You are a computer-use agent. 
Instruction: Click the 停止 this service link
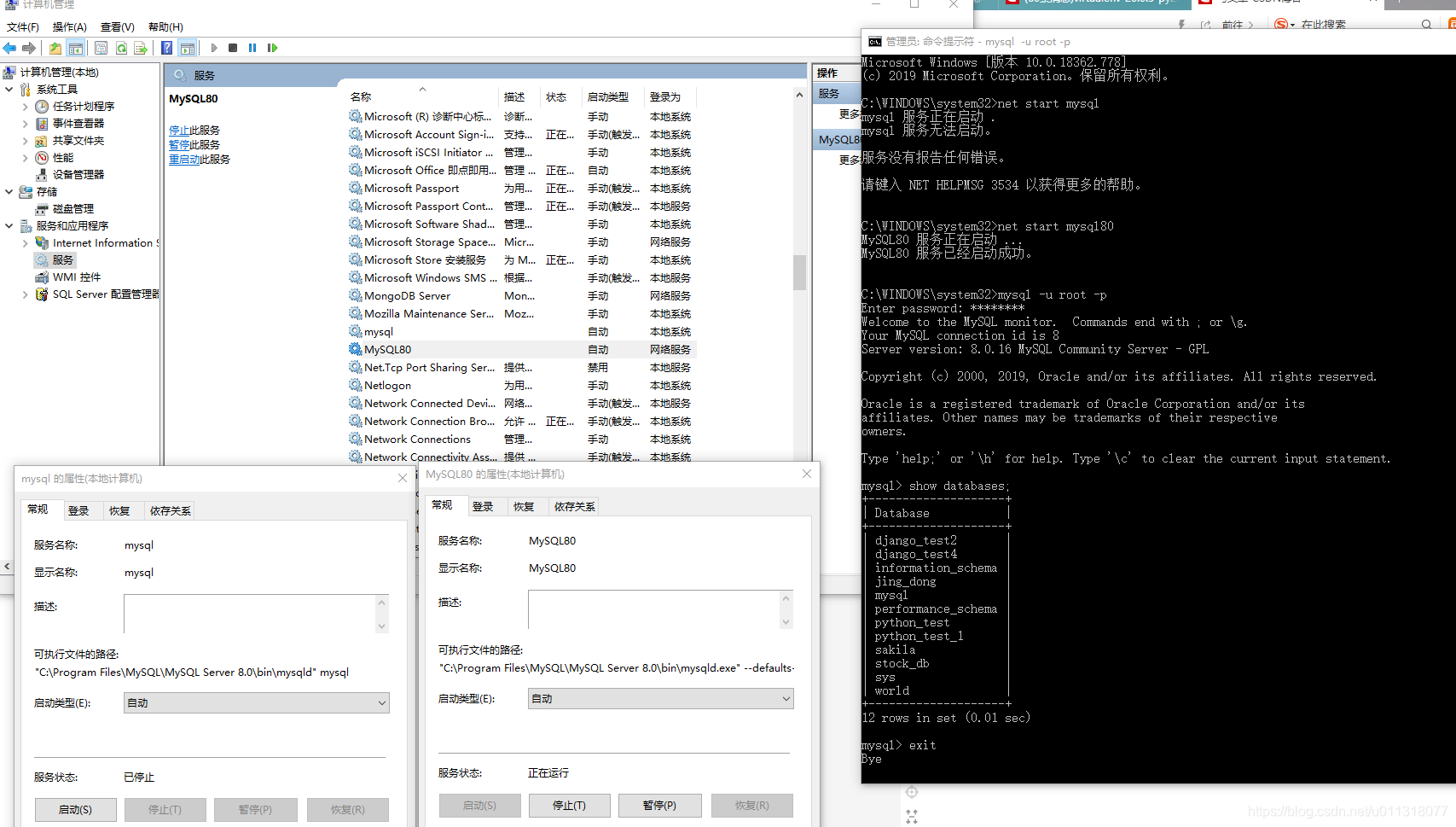click(179, 131)
